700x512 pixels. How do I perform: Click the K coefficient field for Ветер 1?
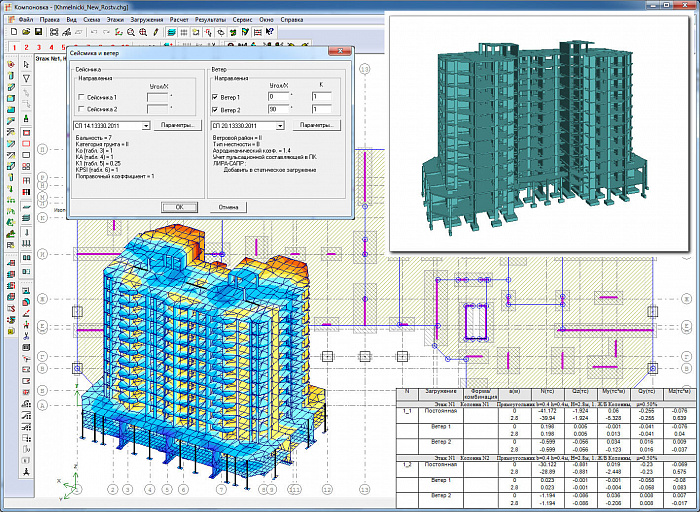(x=321, y=96)
